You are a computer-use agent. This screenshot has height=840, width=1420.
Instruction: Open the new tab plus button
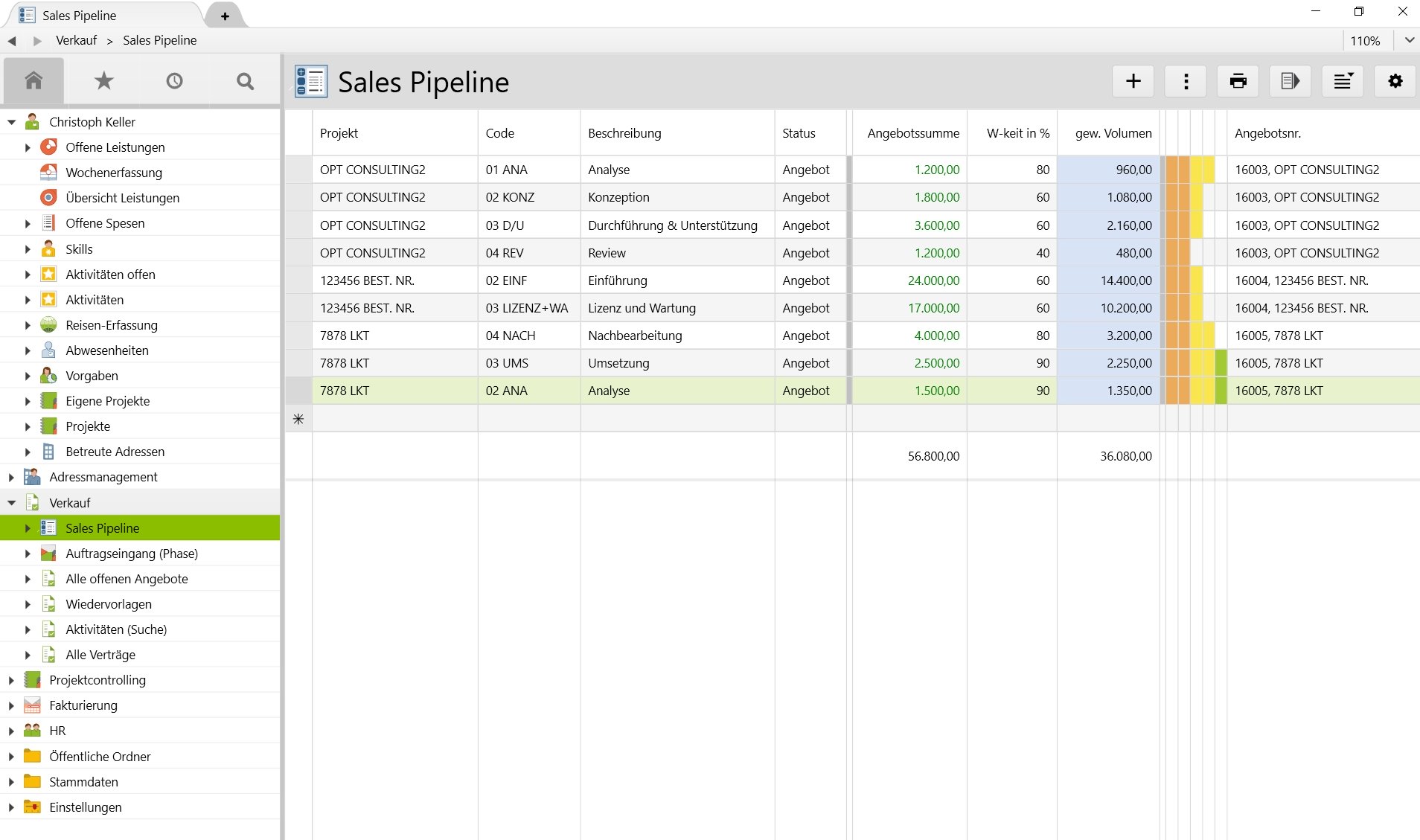point(224,14)
